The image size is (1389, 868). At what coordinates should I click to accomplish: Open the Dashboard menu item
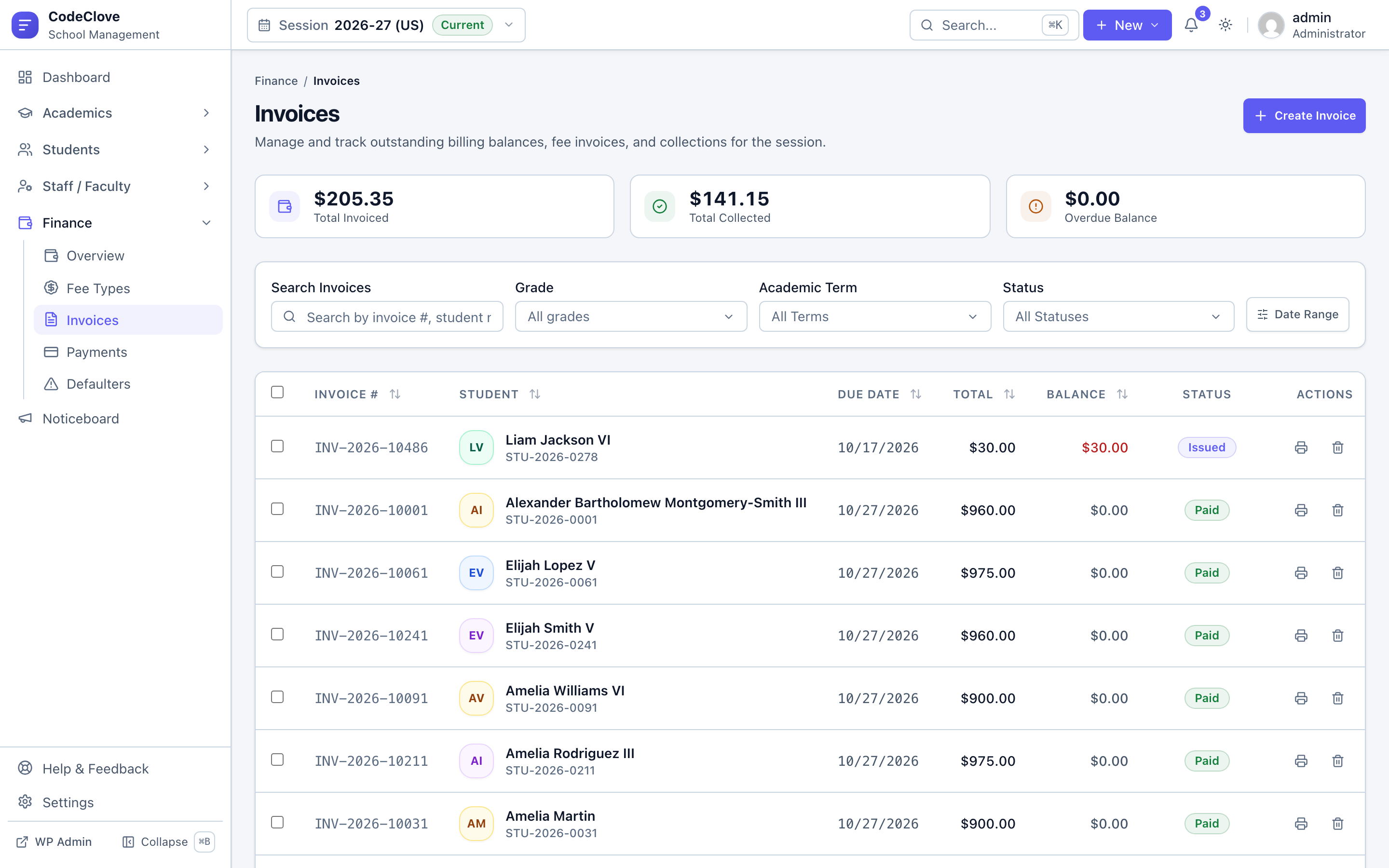click(115, 77)
